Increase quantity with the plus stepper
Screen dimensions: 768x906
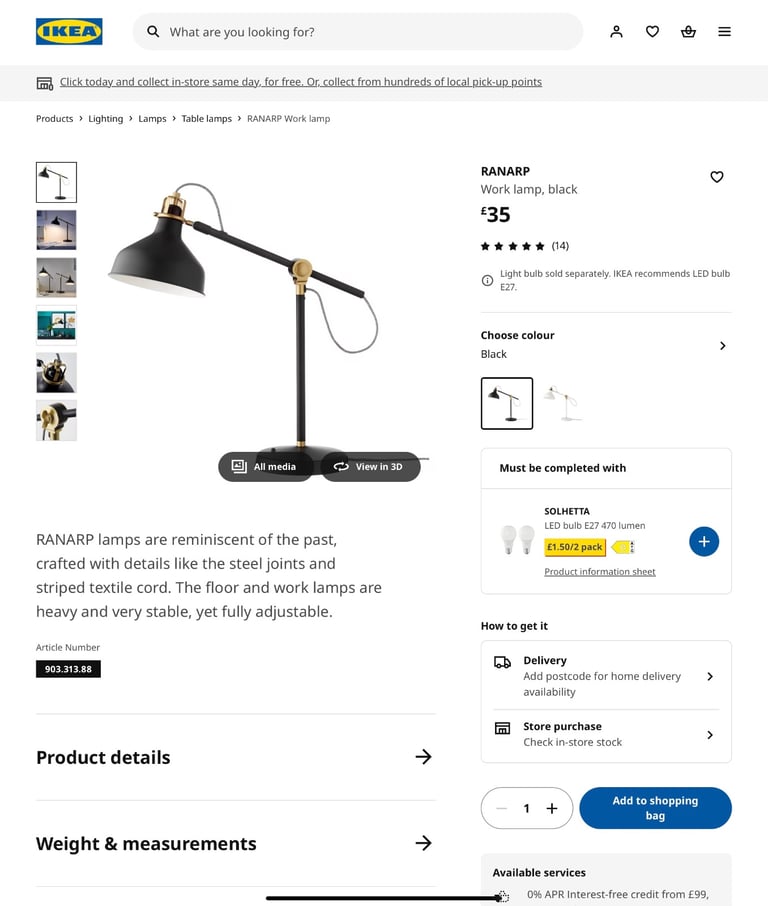[x=552, y=808]
